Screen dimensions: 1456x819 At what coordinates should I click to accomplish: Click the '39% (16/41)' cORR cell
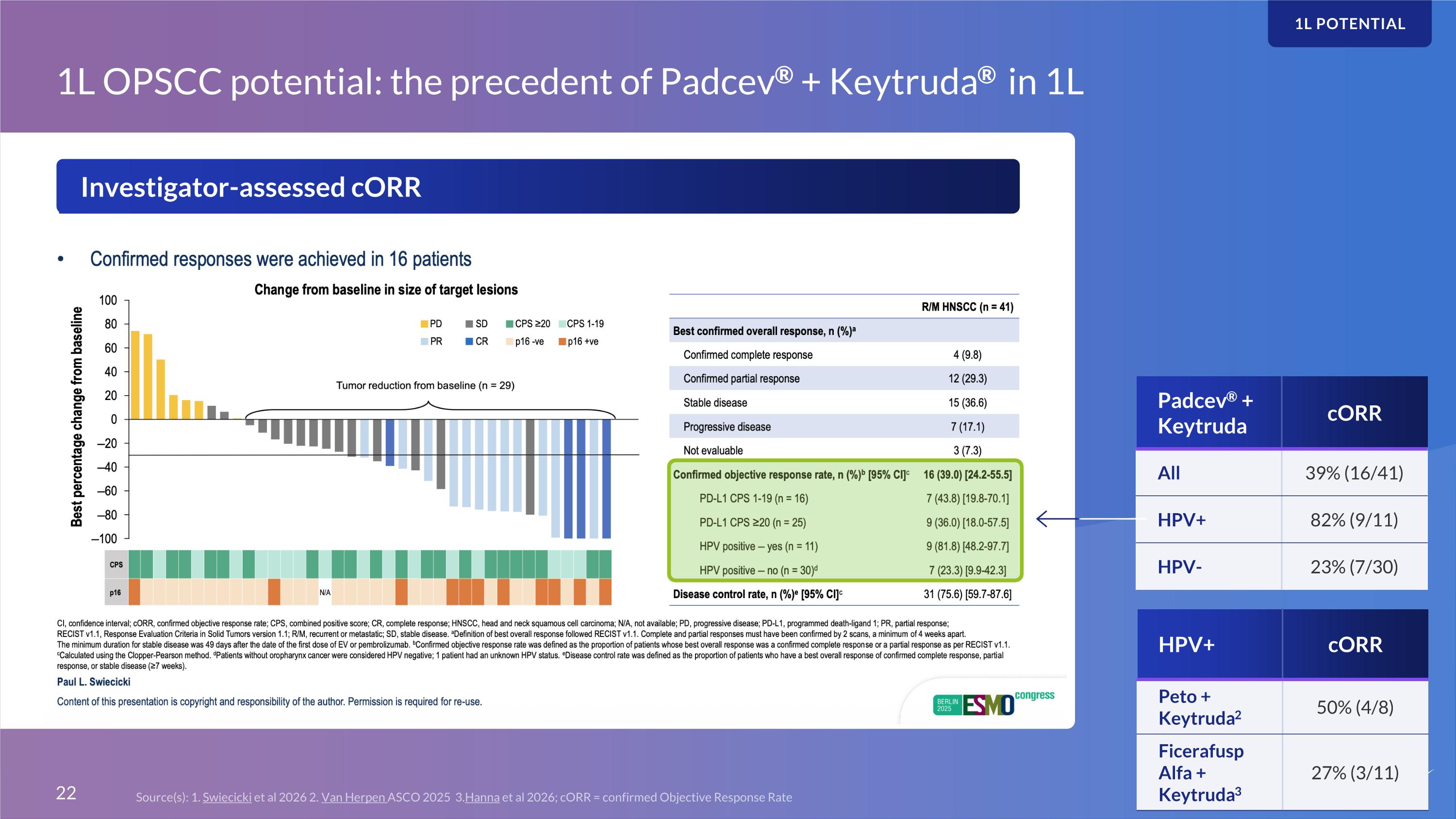pyautogui.click(x=1354, y=472)
